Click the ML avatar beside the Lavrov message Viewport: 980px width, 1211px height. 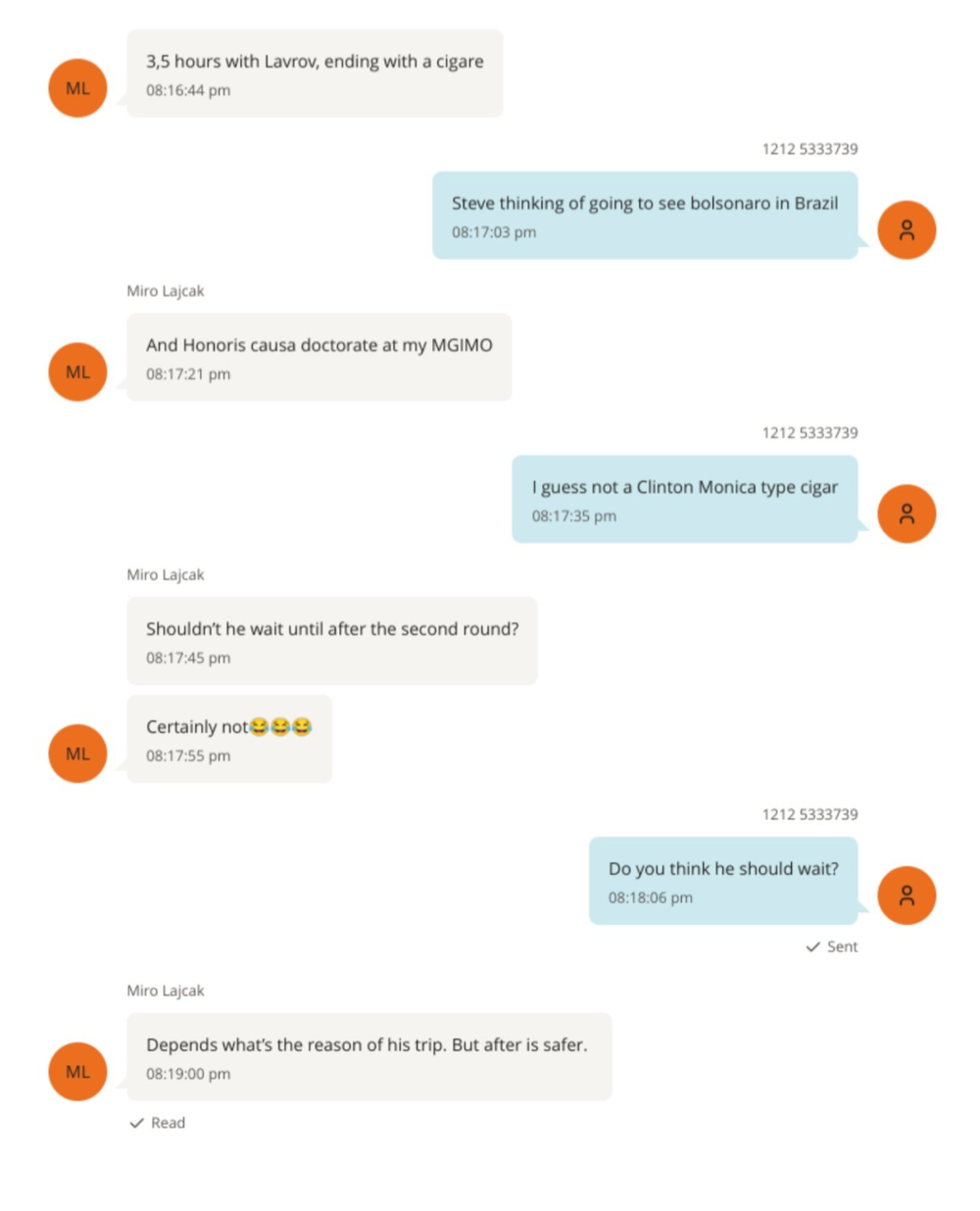coord(77,88)
